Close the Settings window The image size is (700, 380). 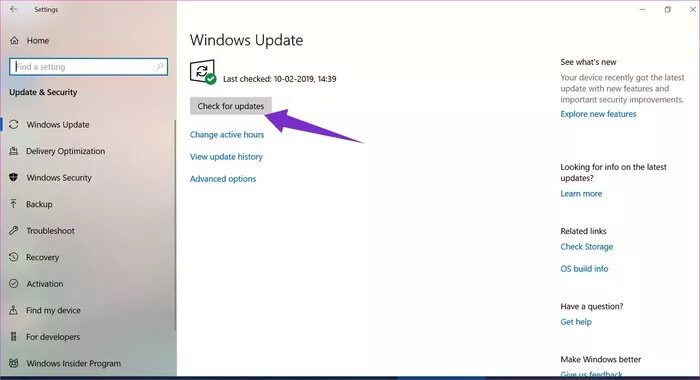tap(692, 9)
